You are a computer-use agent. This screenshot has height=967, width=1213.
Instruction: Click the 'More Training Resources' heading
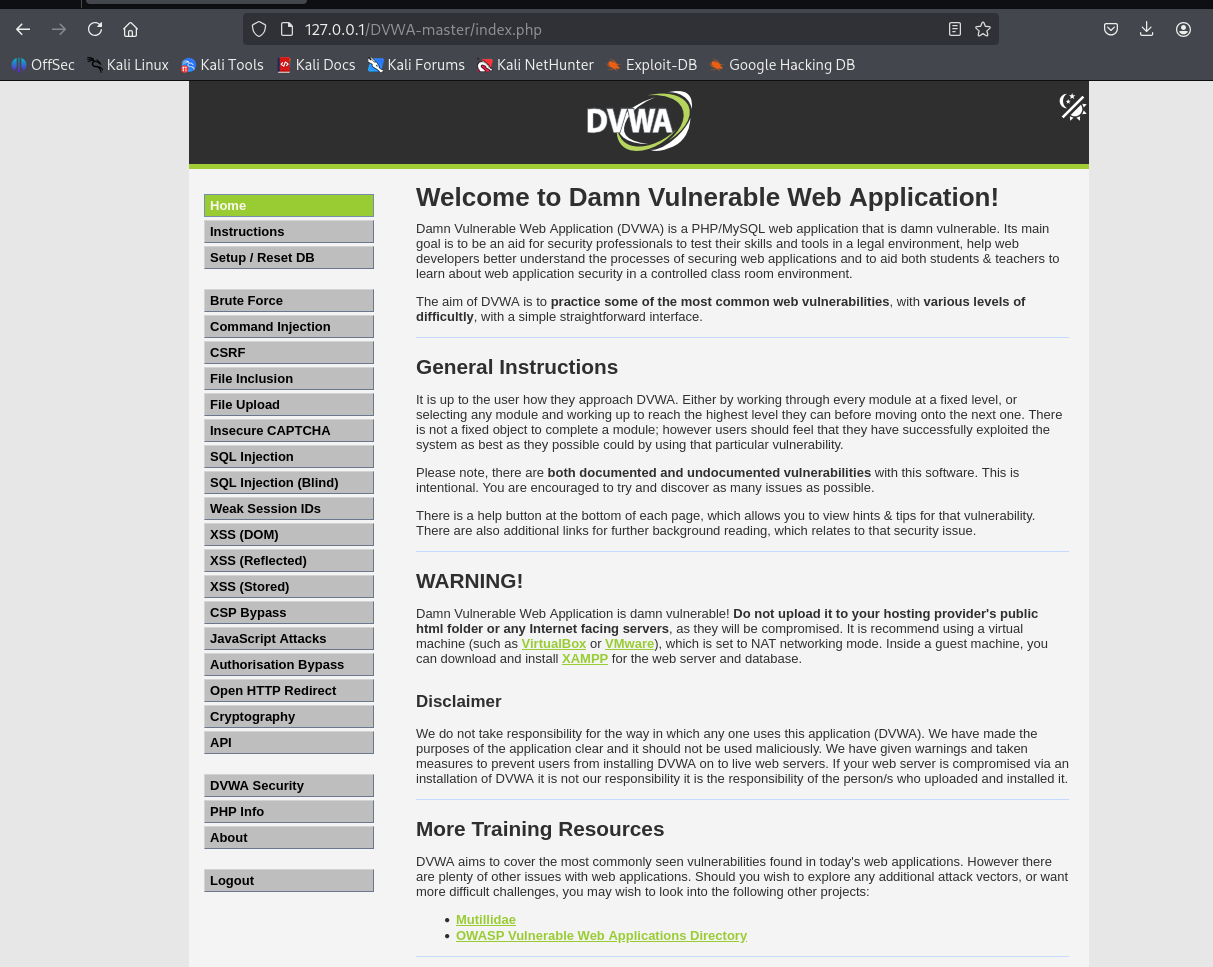click(x=540, y=829)
